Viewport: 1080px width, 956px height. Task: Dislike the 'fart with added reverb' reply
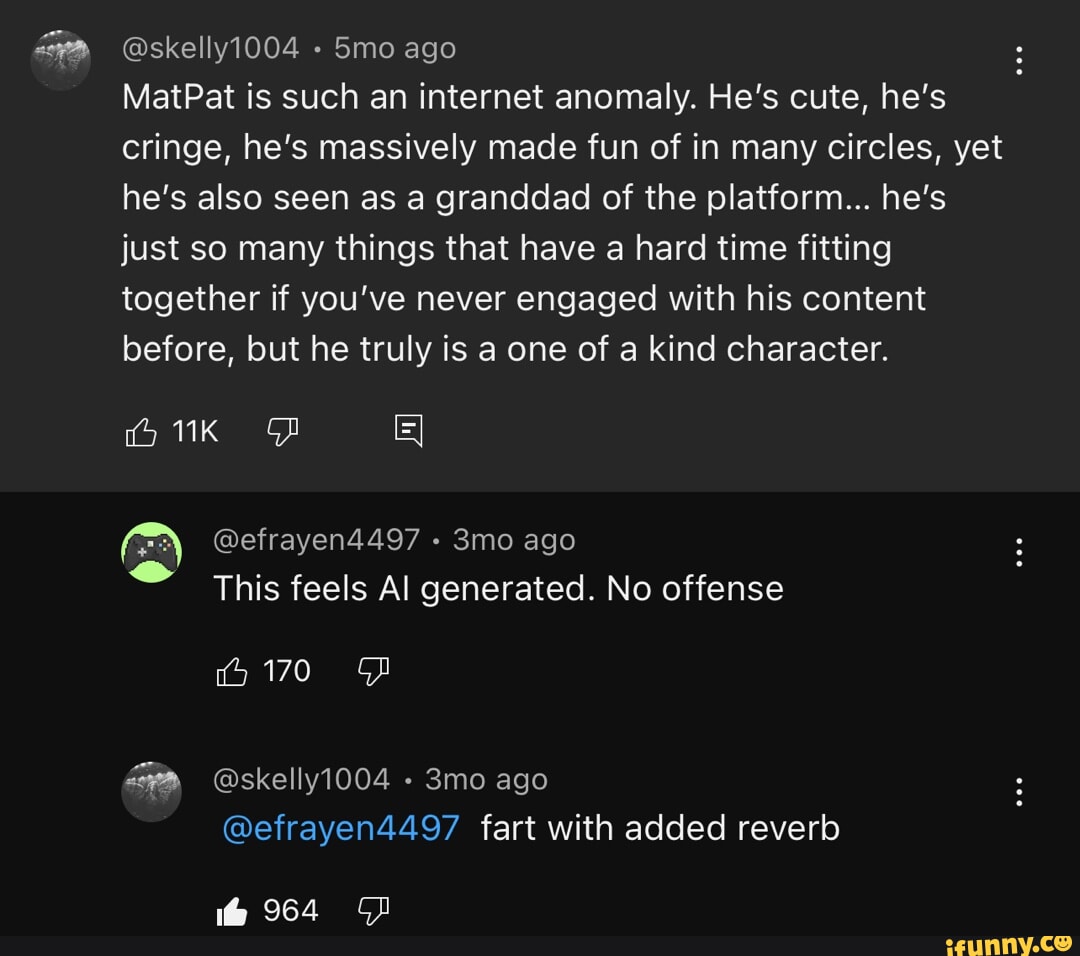(x=373, y=909)
